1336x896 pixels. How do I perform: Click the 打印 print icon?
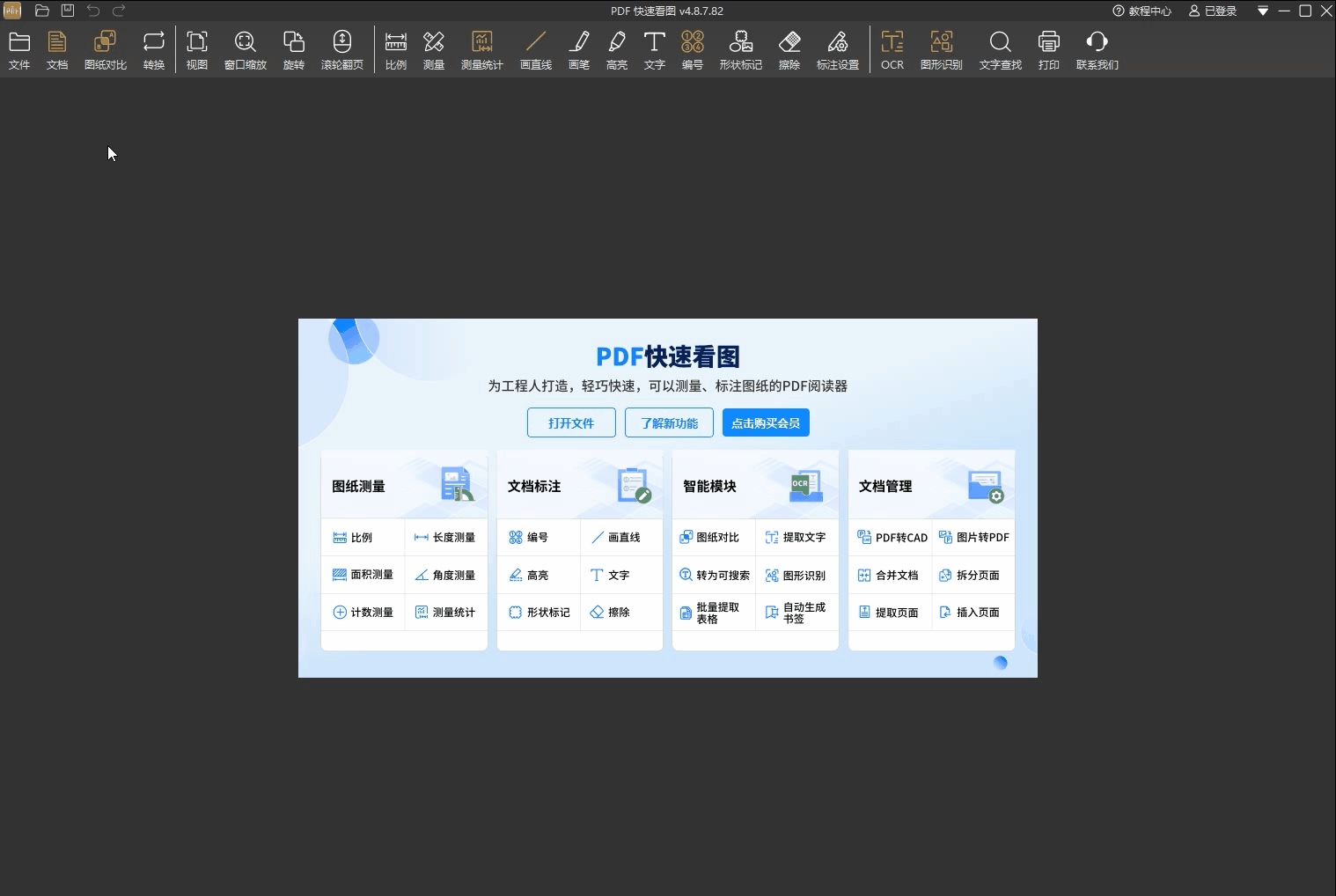(1048, 50)
